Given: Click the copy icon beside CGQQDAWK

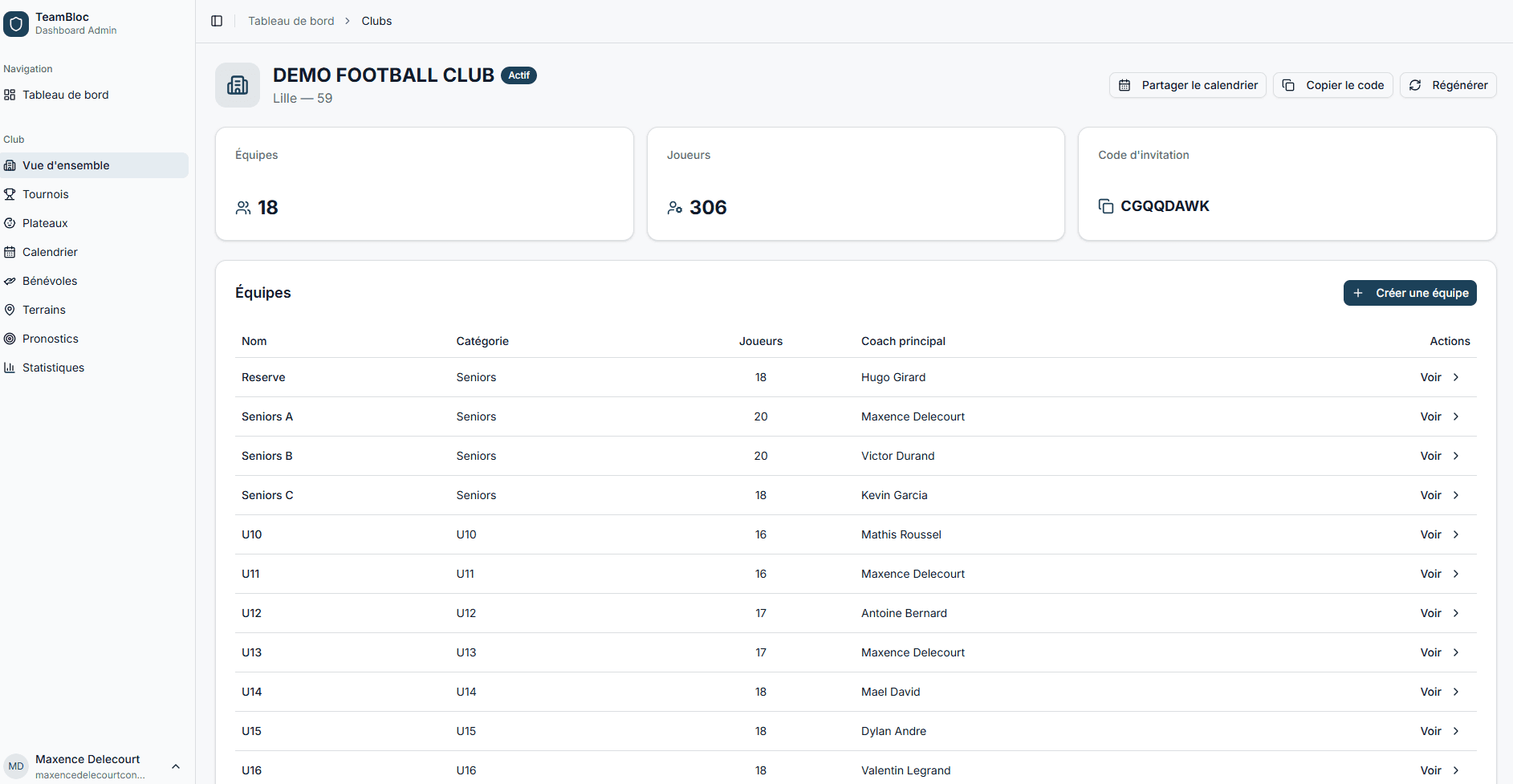Looking at the screenshot, I should pyautogui.click(x=1105, y=206).
